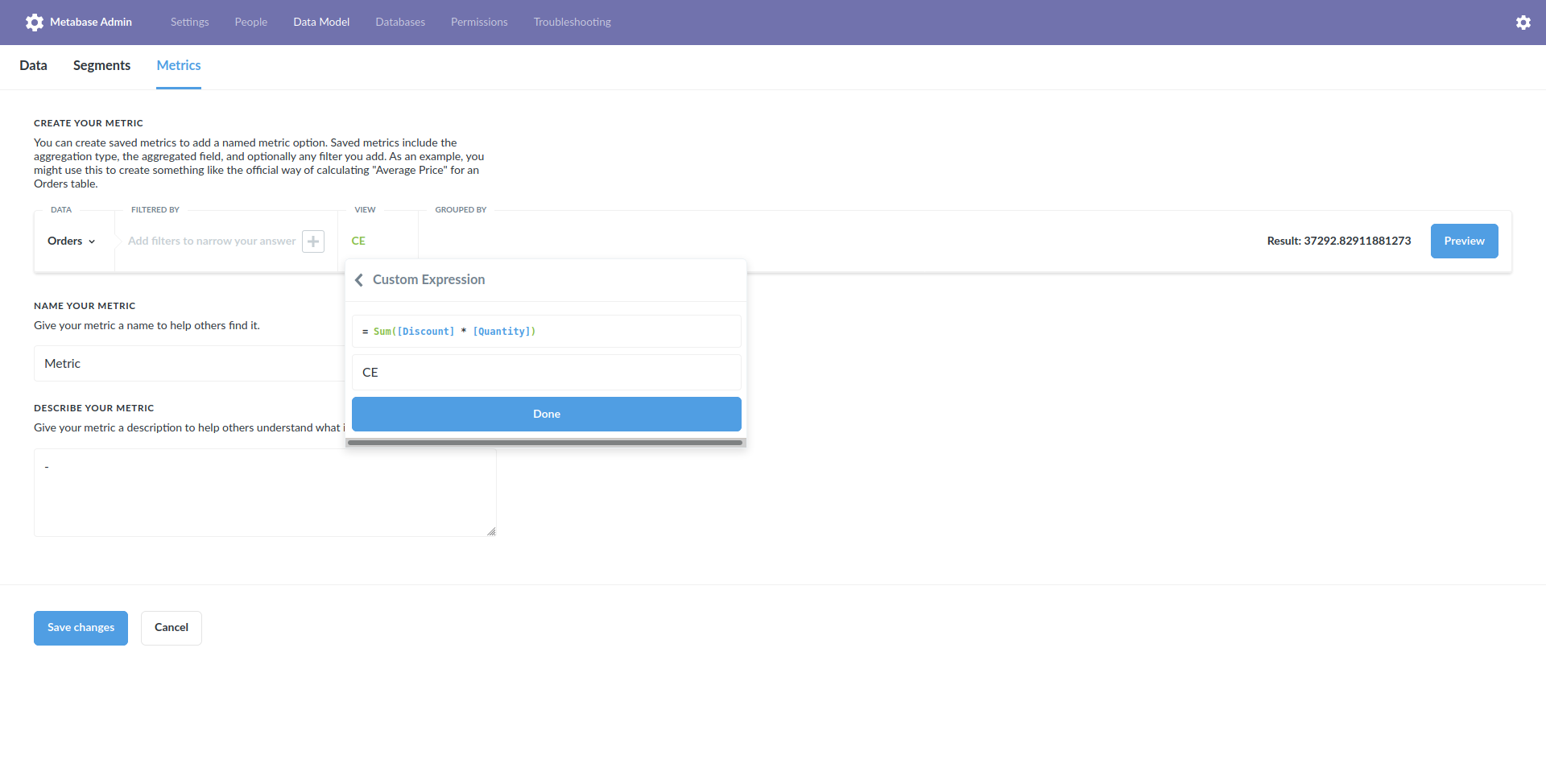1546x784 pixels.
Task: Click the DESCRIBE YOUR METRIC heading
Action: 94,409
